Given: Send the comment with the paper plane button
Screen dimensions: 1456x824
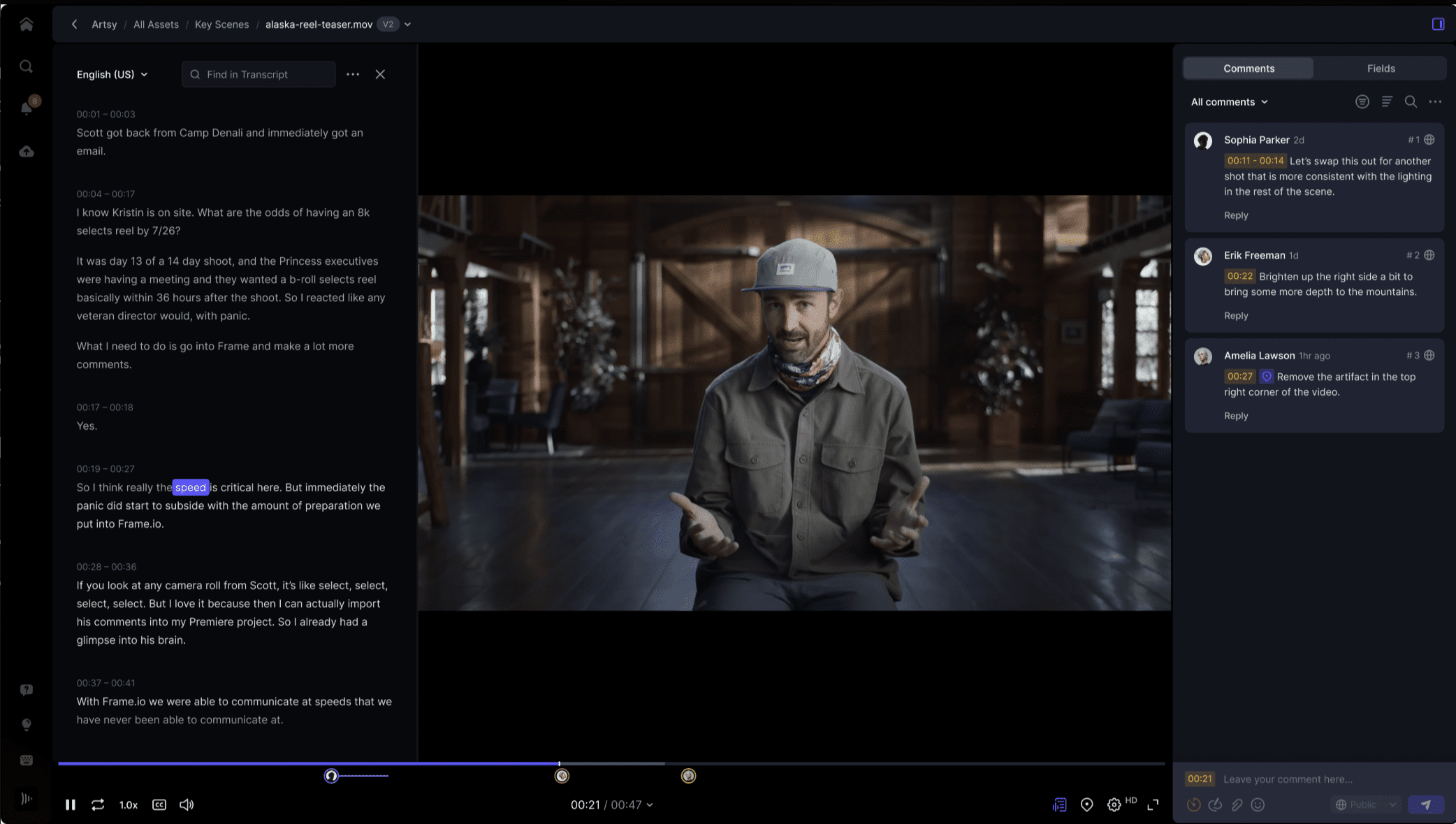Looking at the screenshot, I should click(x=1426, y=804).
